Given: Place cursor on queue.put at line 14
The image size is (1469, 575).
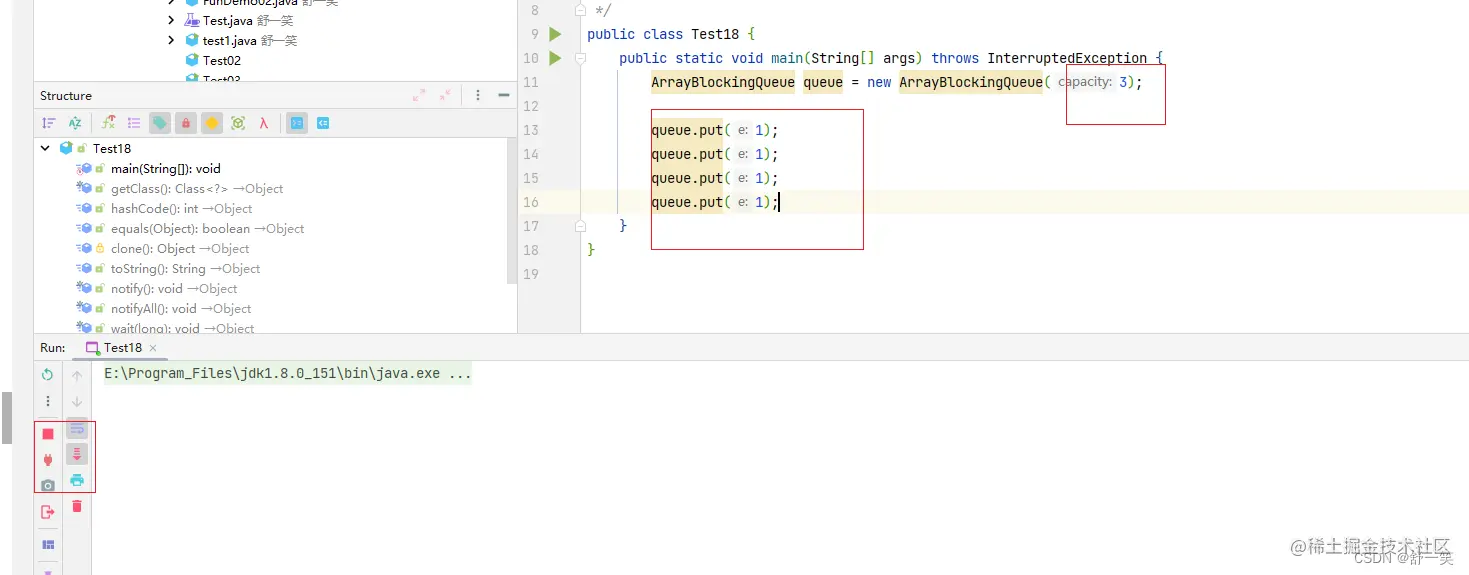Looking at the screenshot, I should 687,154.
